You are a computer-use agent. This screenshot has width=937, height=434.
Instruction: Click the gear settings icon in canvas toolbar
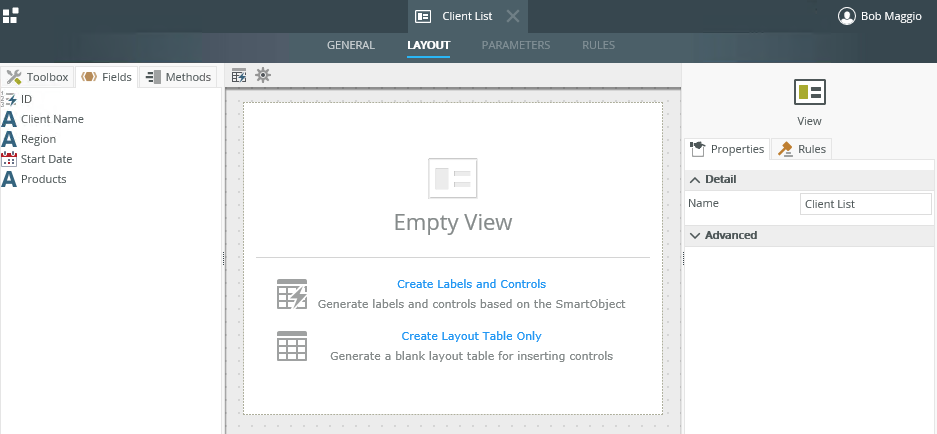[x=262, y=76]
